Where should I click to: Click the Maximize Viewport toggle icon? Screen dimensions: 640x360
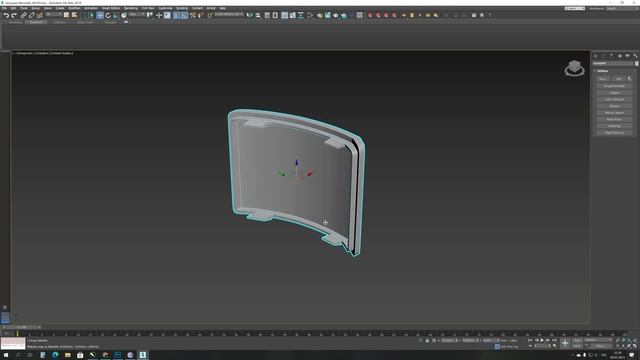click(x=635, y=346)
